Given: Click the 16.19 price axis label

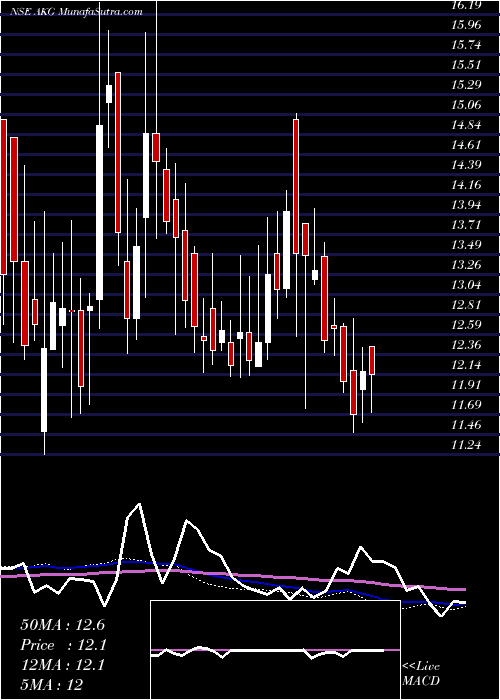Looking at the screenshot, I should pos(466,5).
